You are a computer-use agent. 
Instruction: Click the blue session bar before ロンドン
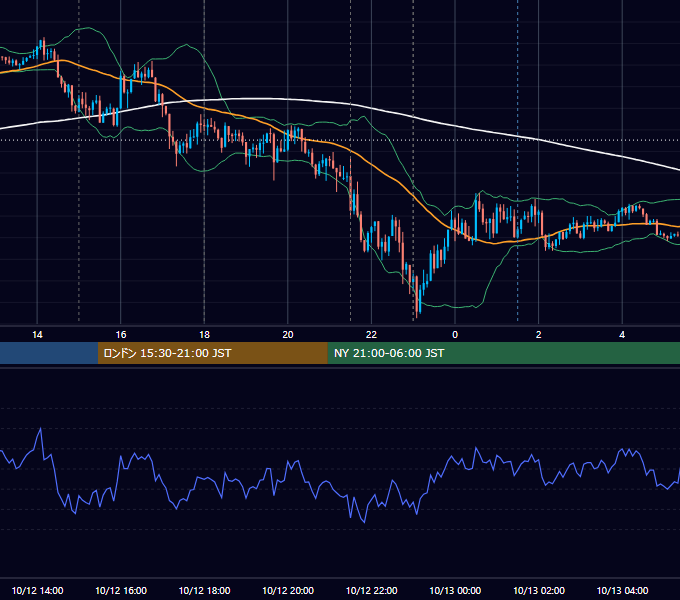click(49, 353)
